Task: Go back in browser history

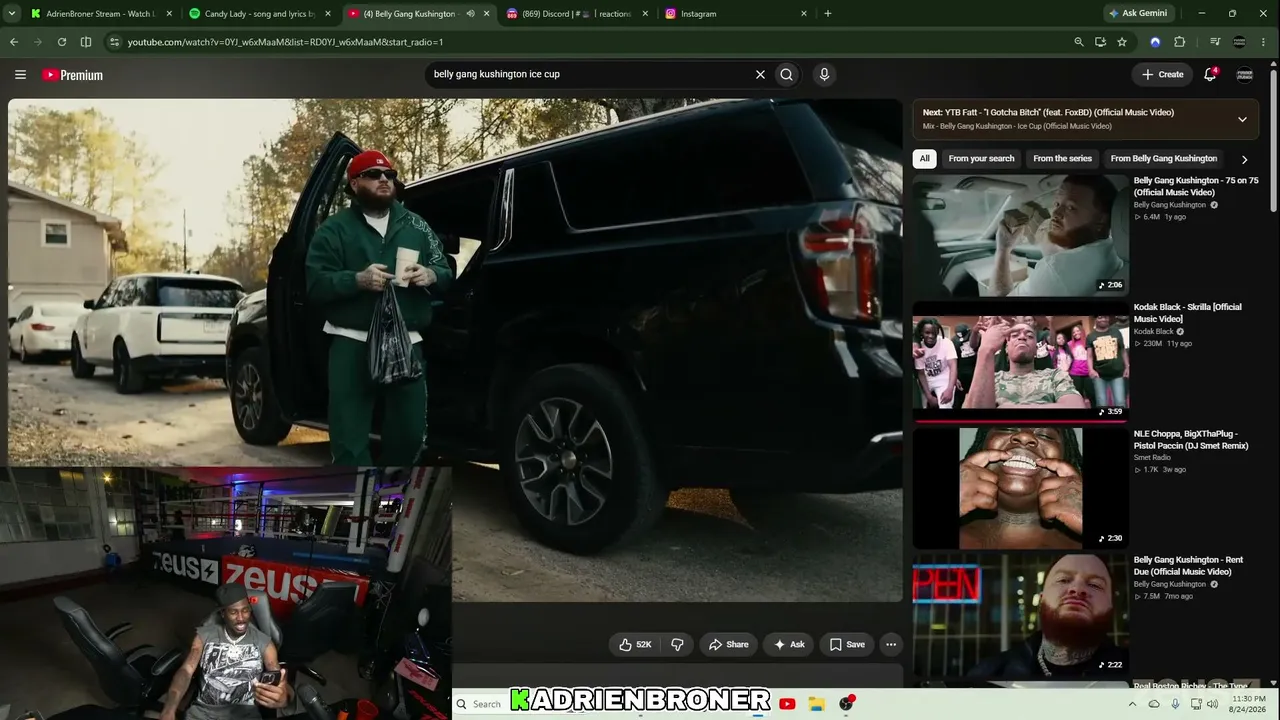Action: pos(14,42)
